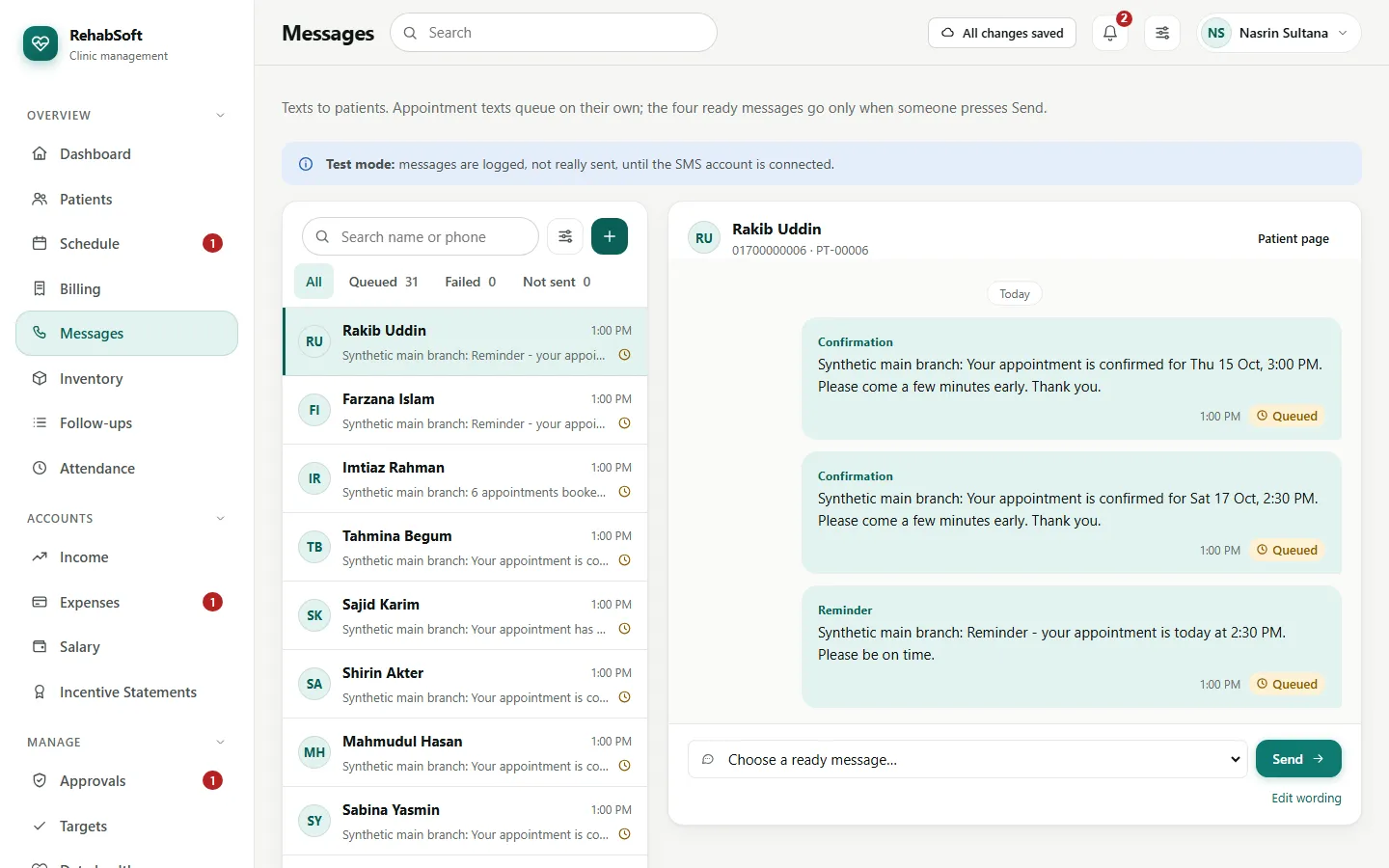The width and height of the screenshot is (1389, 868).
Task: Click the Schedule calendar icon
Action: [40, 243]
